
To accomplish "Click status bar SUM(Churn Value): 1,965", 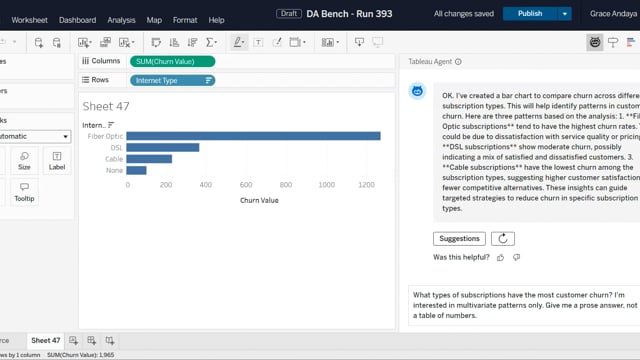I will [x=81, y=355].
